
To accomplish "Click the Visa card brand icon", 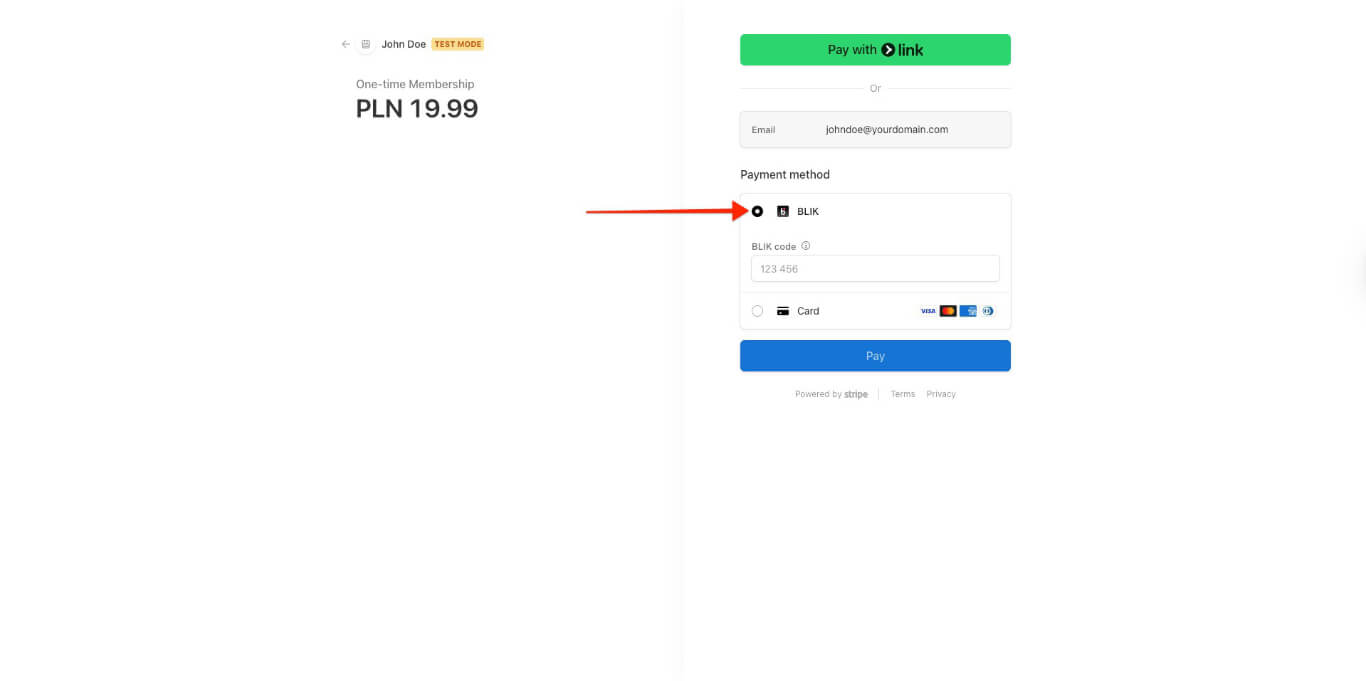I will click(x=928, y=311).
